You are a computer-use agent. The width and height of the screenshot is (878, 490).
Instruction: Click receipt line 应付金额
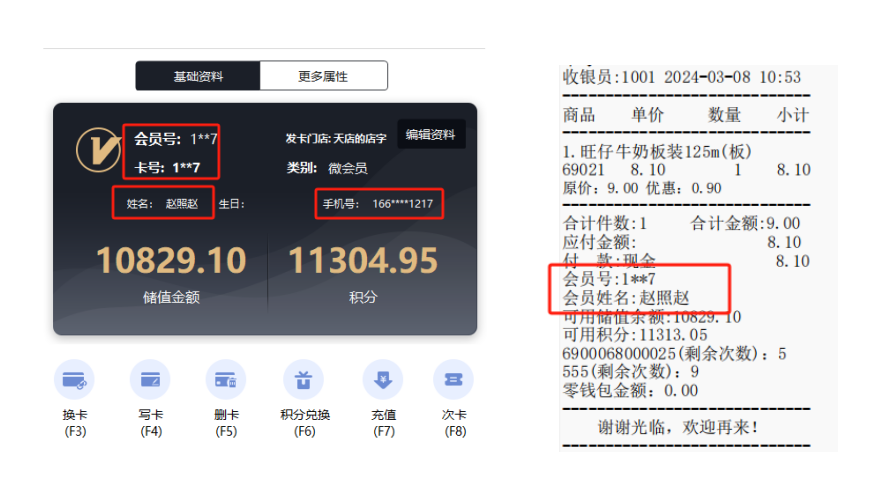(x=681, y=242)
